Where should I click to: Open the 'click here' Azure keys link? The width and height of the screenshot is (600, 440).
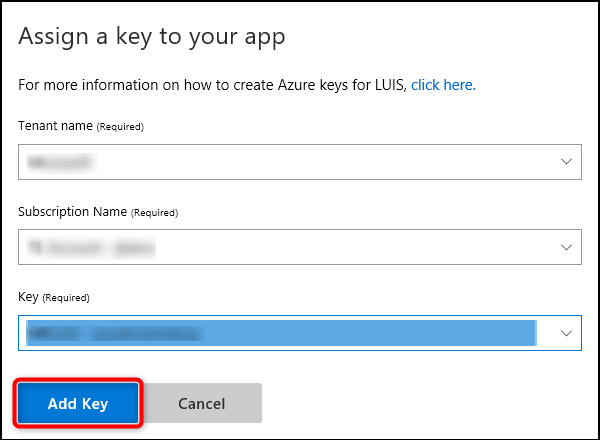coord(443,86)
